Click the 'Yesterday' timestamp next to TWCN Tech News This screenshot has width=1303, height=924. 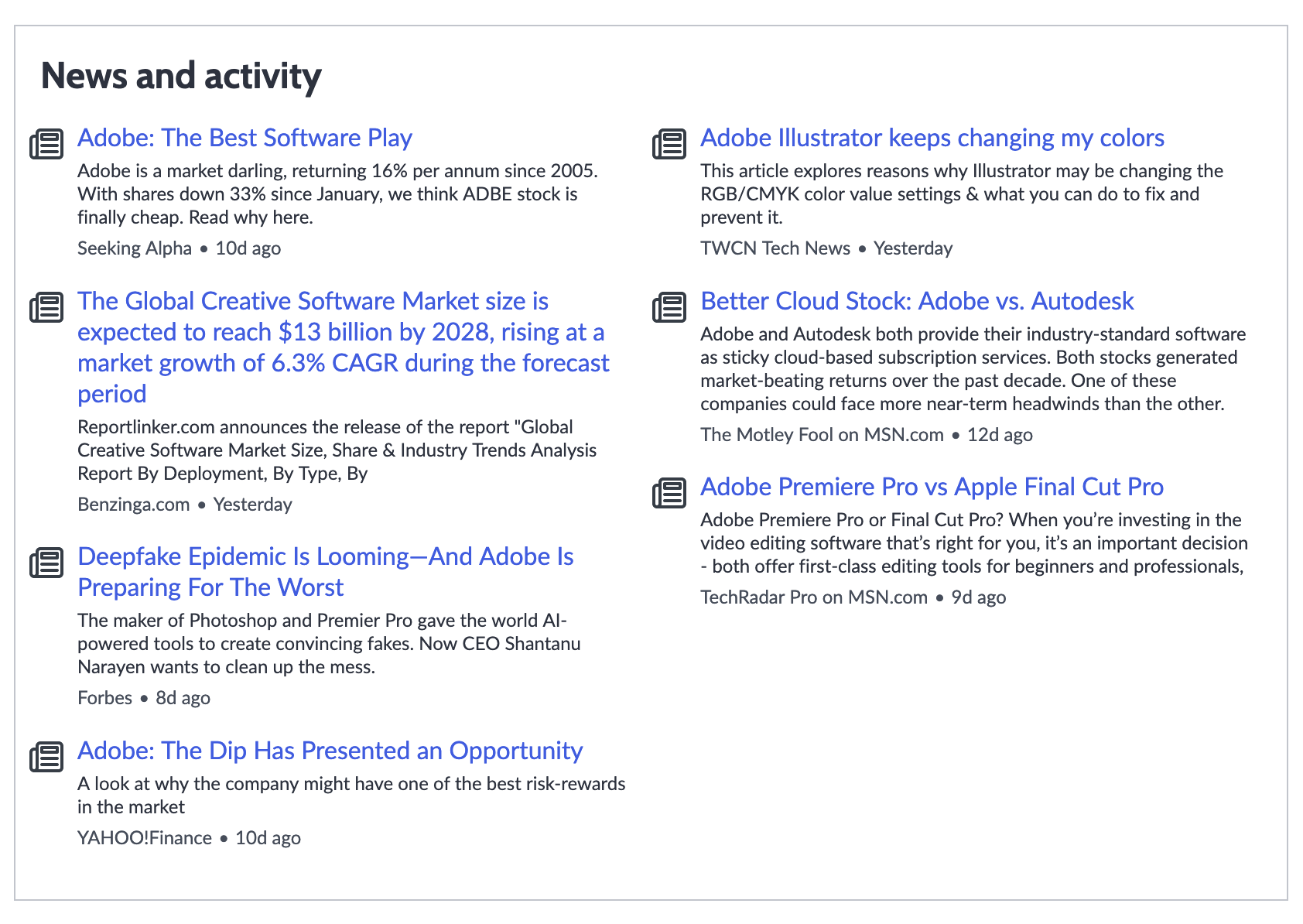click(x=913, y=248)
